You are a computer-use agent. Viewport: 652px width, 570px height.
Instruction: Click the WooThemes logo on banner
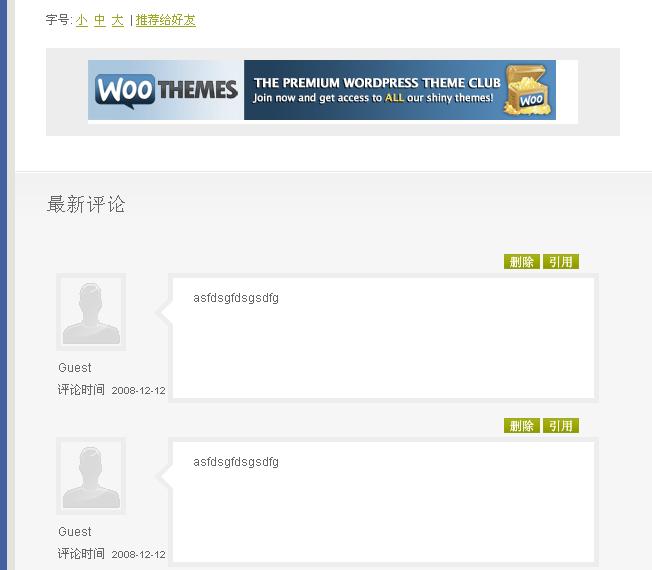166,90
